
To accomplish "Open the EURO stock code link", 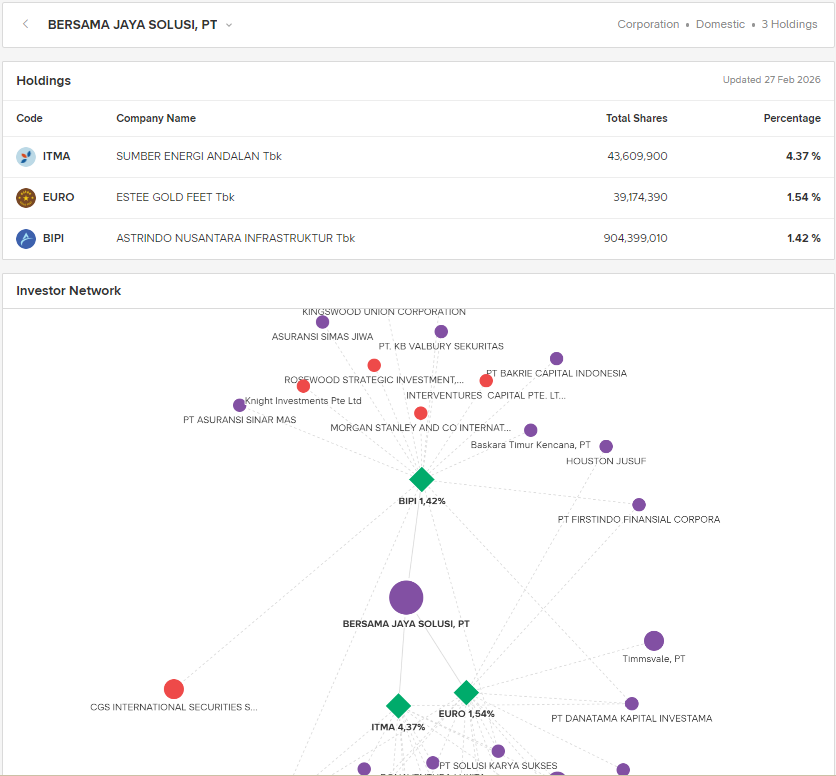I will click(59, 197).
